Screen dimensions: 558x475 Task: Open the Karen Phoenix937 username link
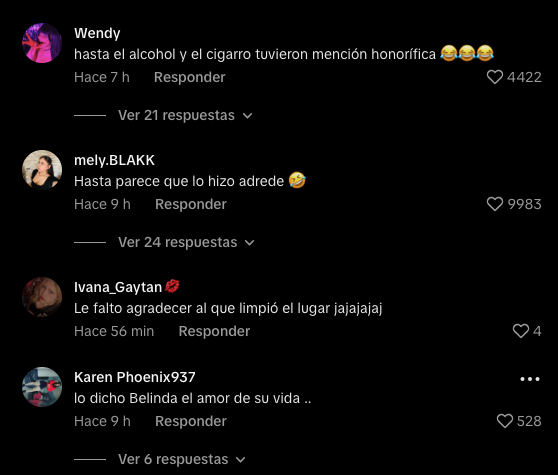(135, 377)
